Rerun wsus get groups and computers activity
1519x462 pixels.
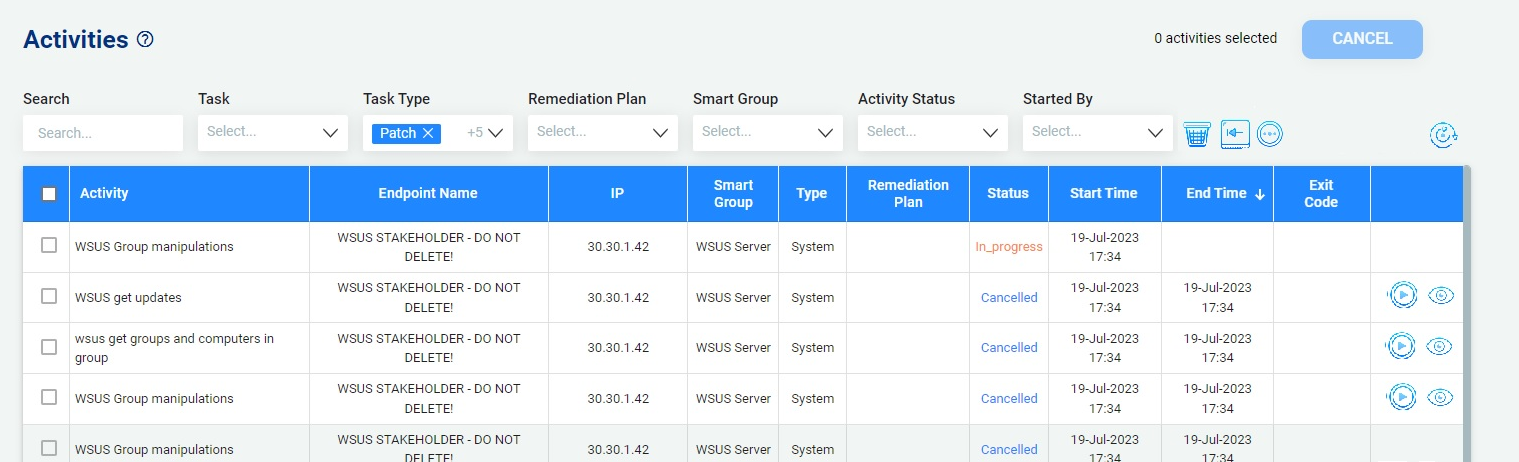tap(1402, 346)
